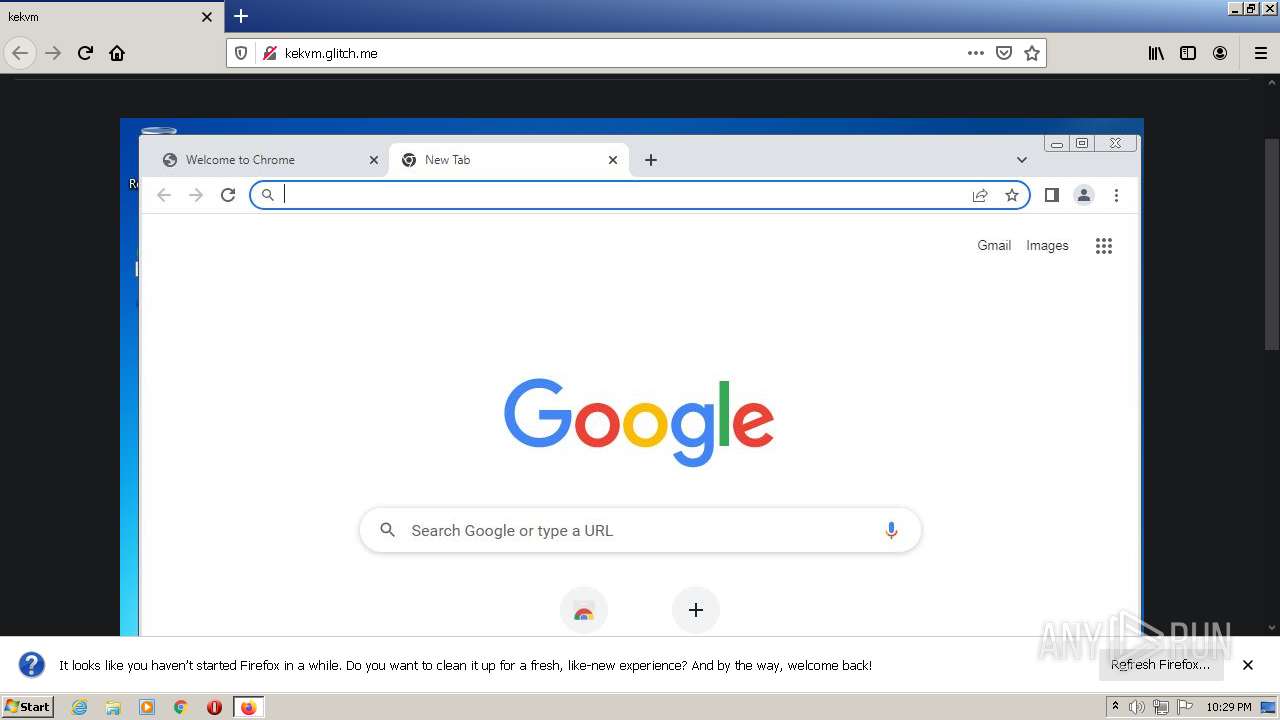Click the taskbar clock
Image resolution: width=1280 pixels, height=720 pixels.
click(x=1229, y=707)
